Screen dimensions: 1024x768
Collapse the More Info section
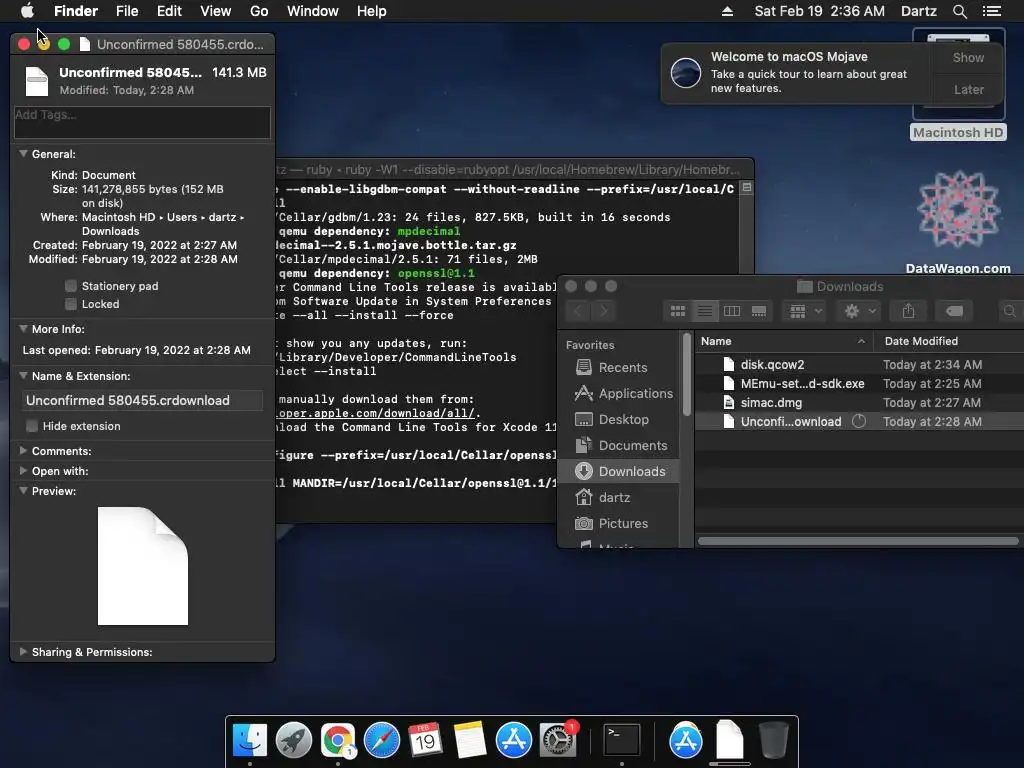(24, 329)
